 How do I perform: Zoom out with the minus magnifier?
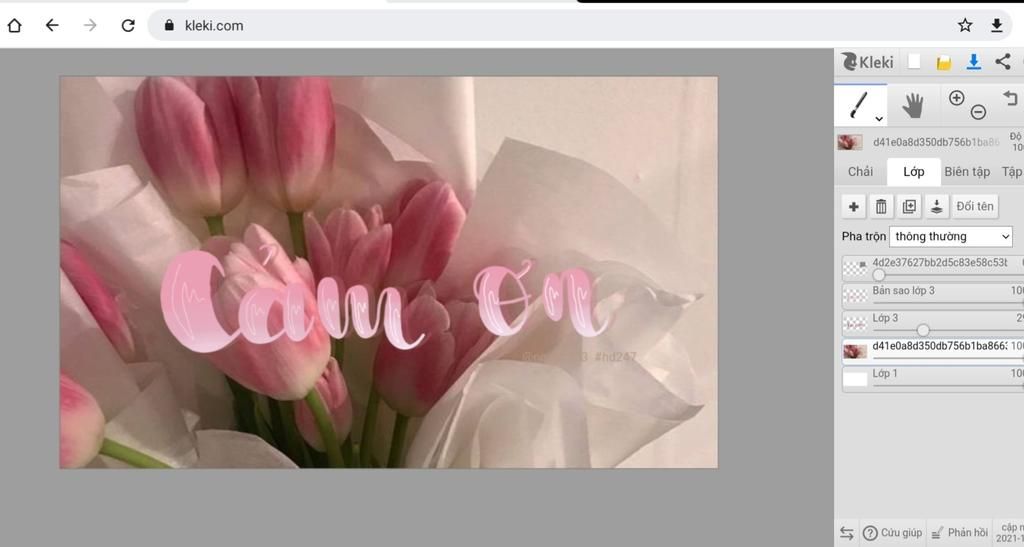point(978,112)
